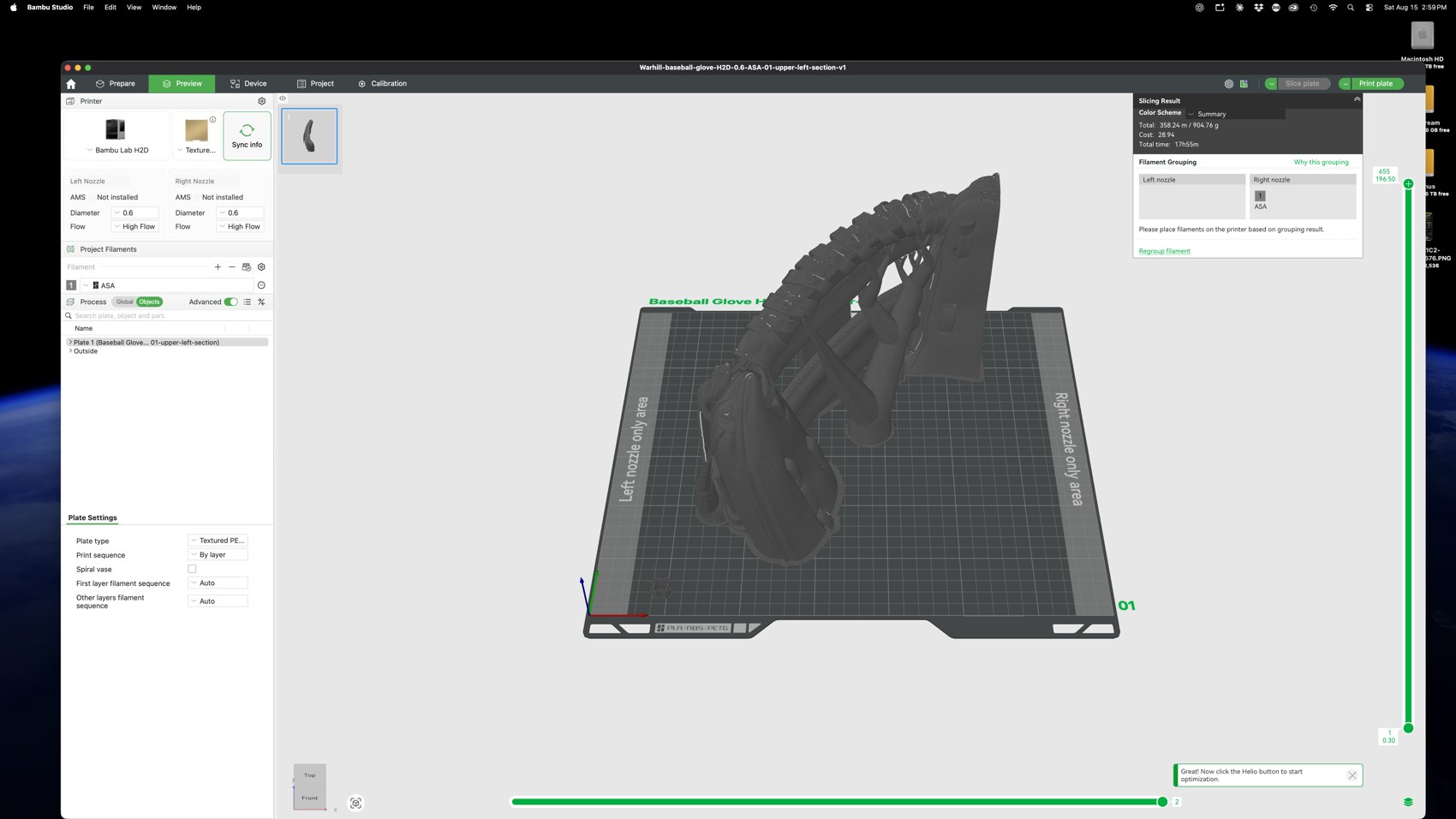1456x819 pixels.
Task: Open the Help menu
Action: [194, 7]
